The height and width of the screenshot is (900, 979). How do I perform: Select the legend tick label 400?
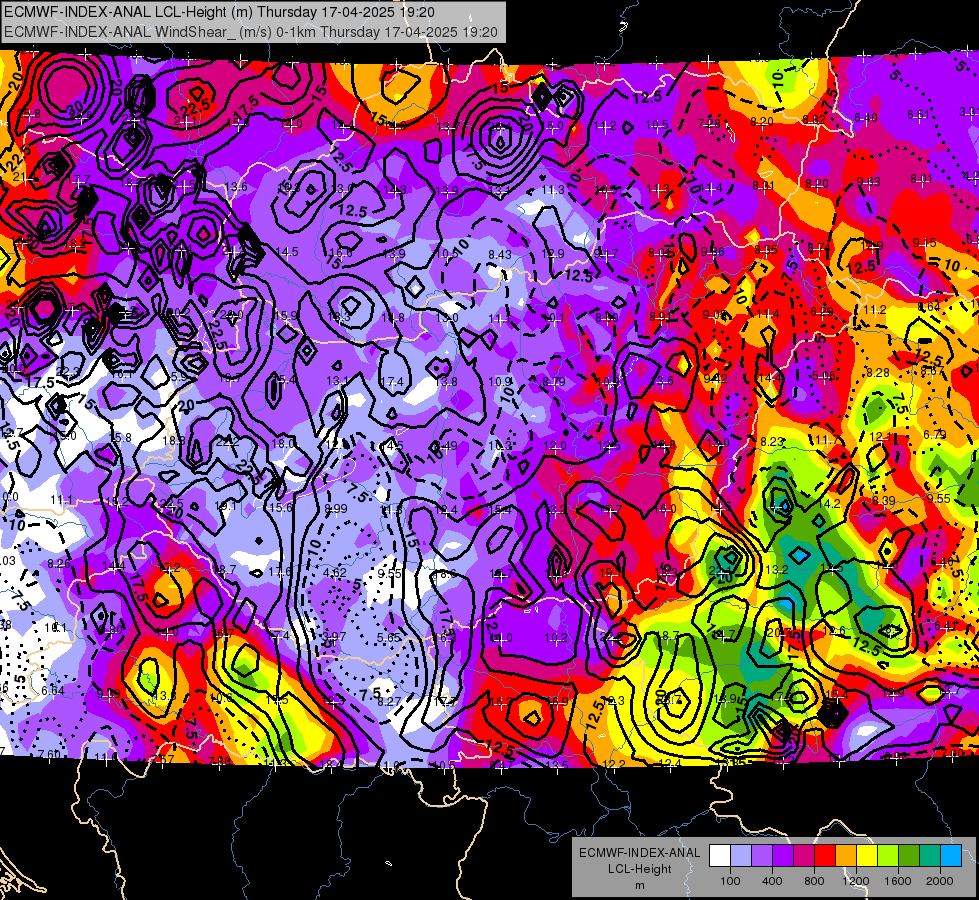click(772, 881)
